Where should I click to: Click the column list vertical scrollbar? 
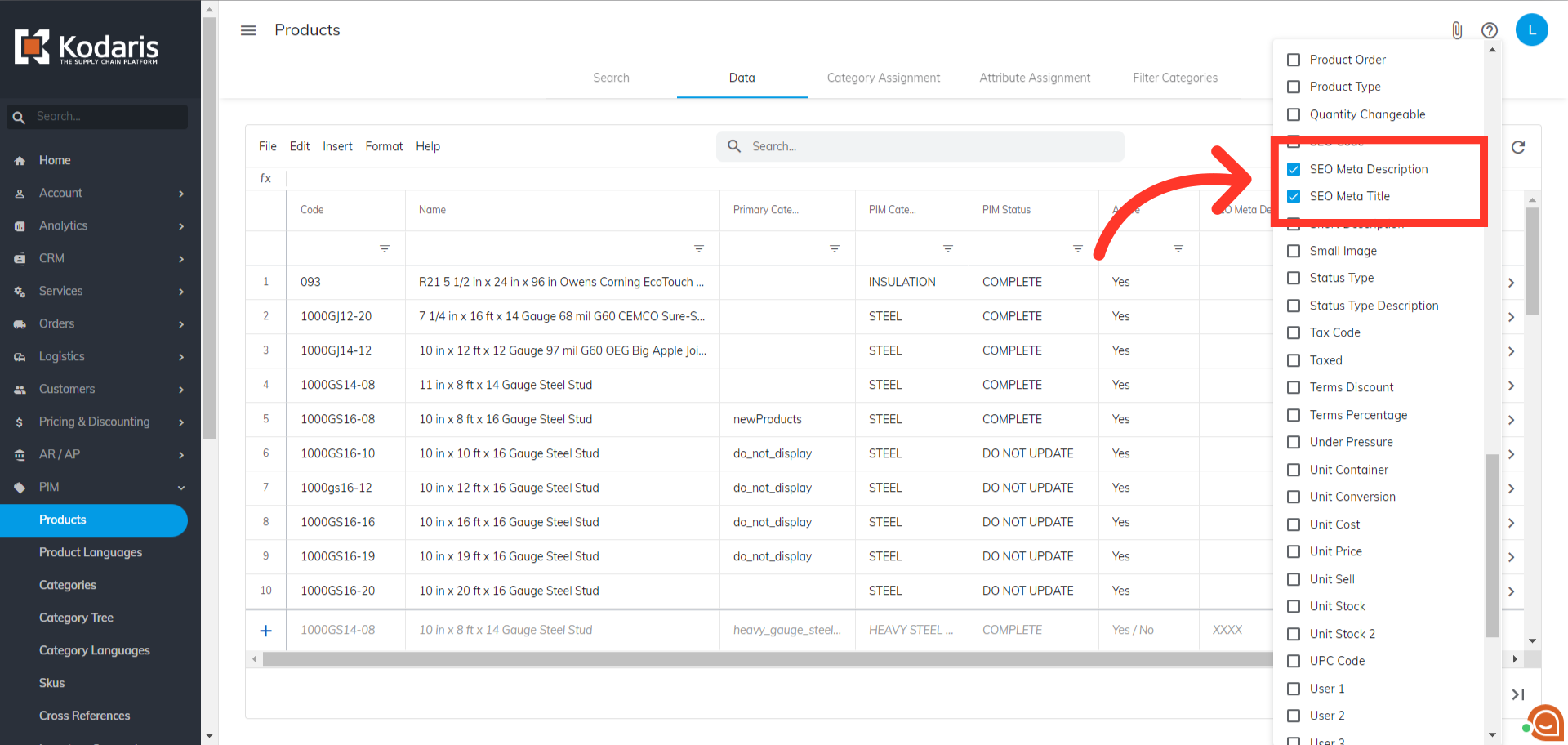tap(1492, 546)
